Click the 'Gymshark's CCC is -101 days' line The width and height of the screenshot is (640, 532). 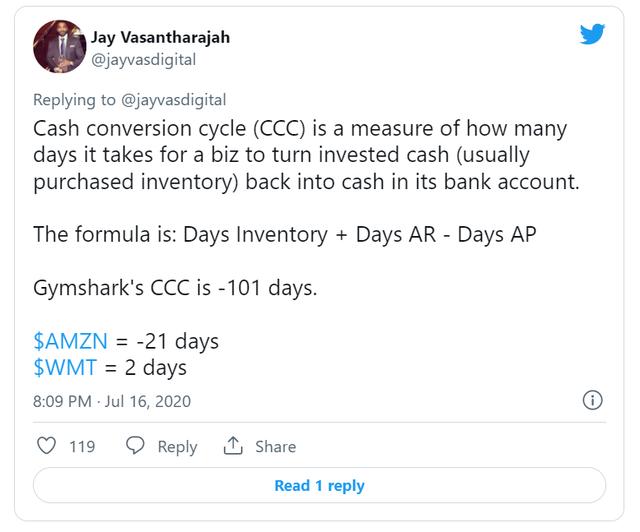coord(175,289)
